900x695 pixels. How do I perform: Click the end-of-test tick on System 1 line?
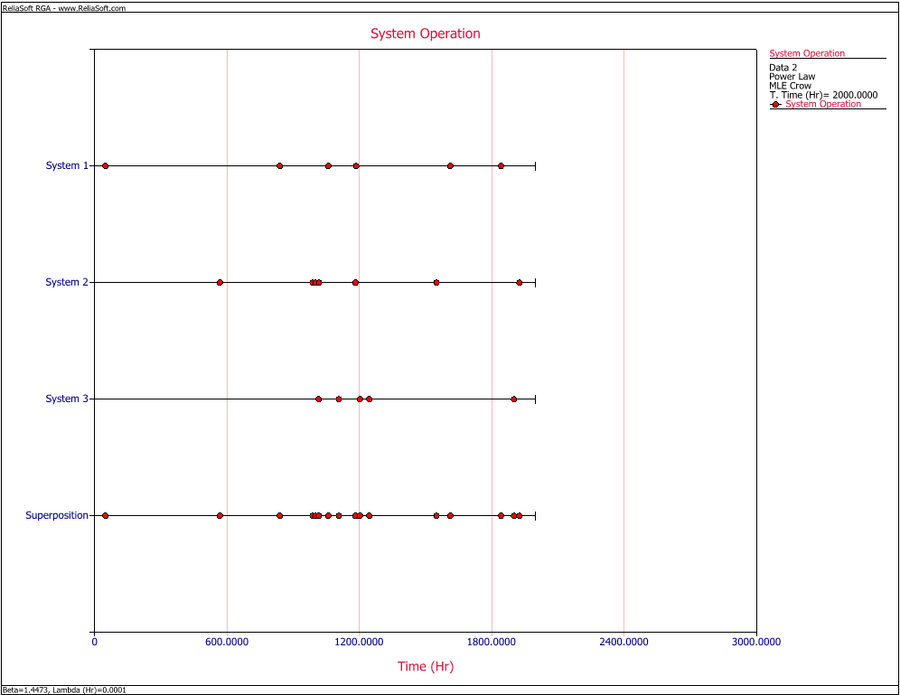click(x=536, y=166)
